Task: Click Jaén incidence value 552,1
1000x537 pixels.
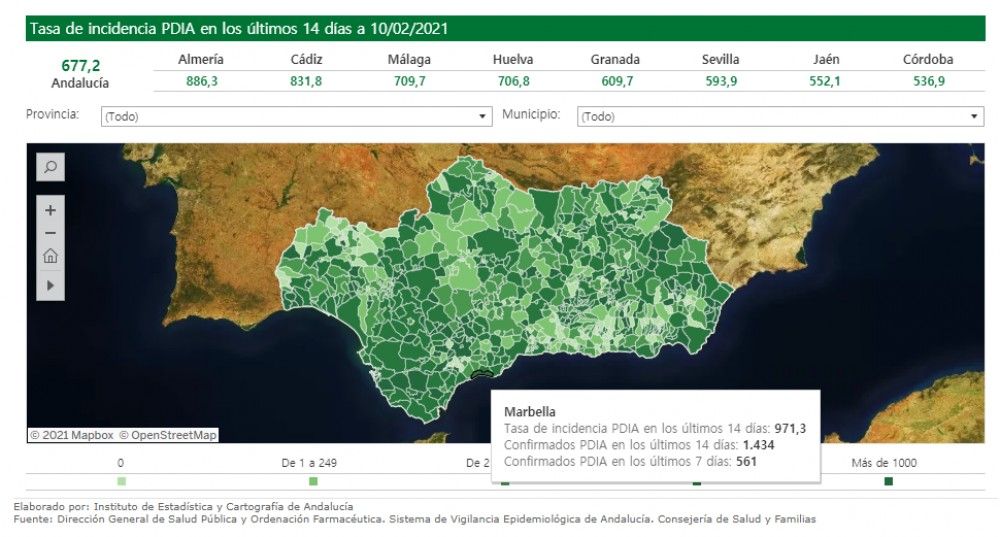Action: (825, 81)
